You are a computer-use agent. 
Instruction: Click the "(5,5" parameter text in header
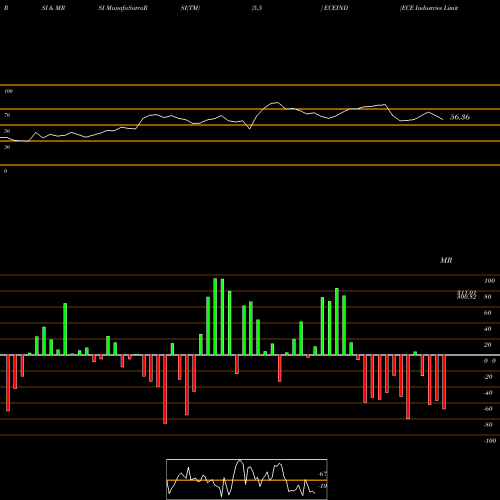coord(257,8)
